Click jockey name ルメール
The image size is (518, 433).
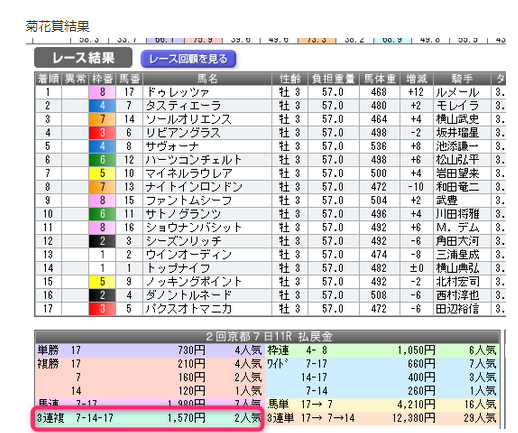(457, 92)
